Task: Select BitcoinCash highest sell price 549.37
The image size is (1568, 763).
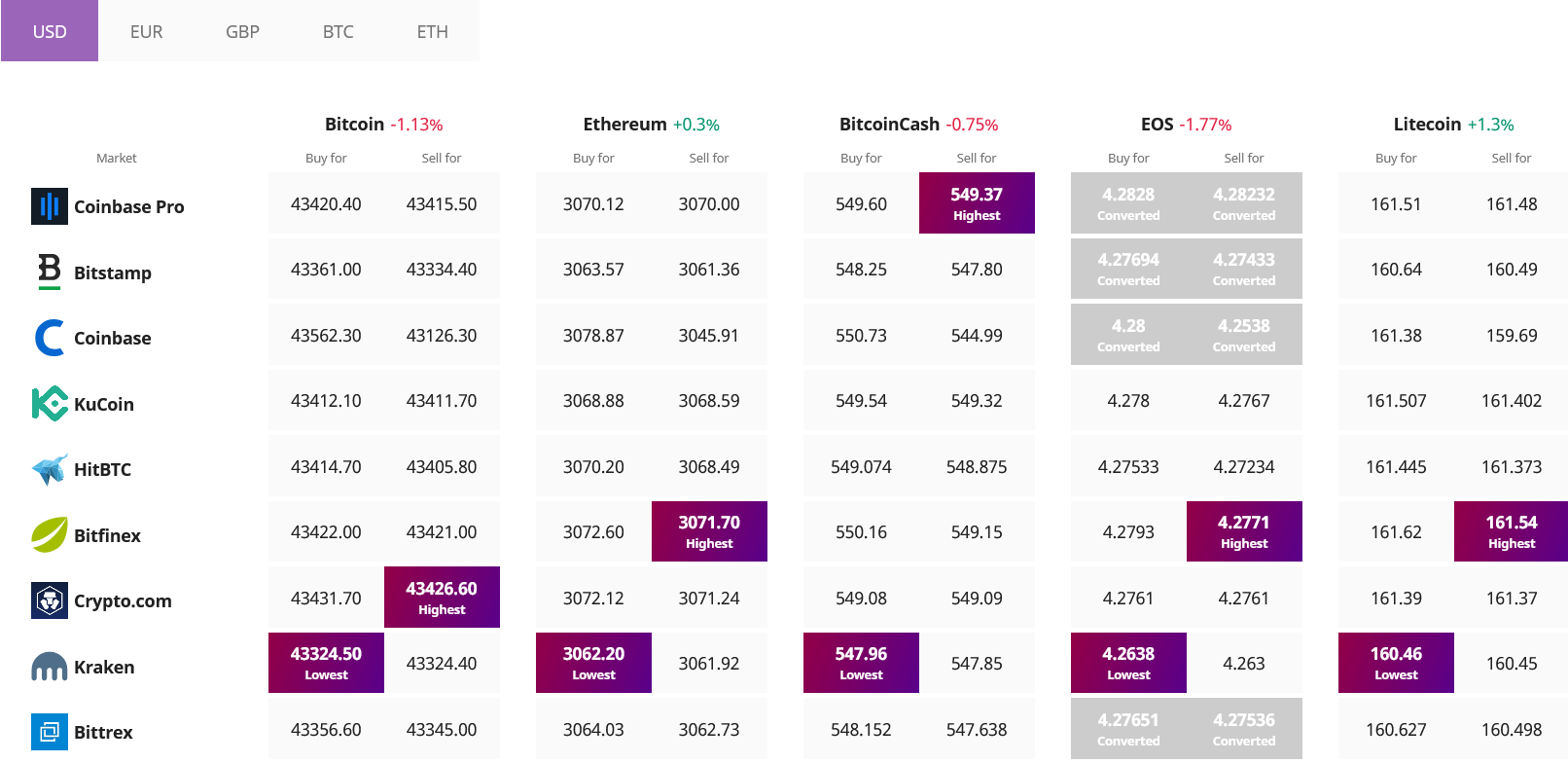Action: click(977, 202)
